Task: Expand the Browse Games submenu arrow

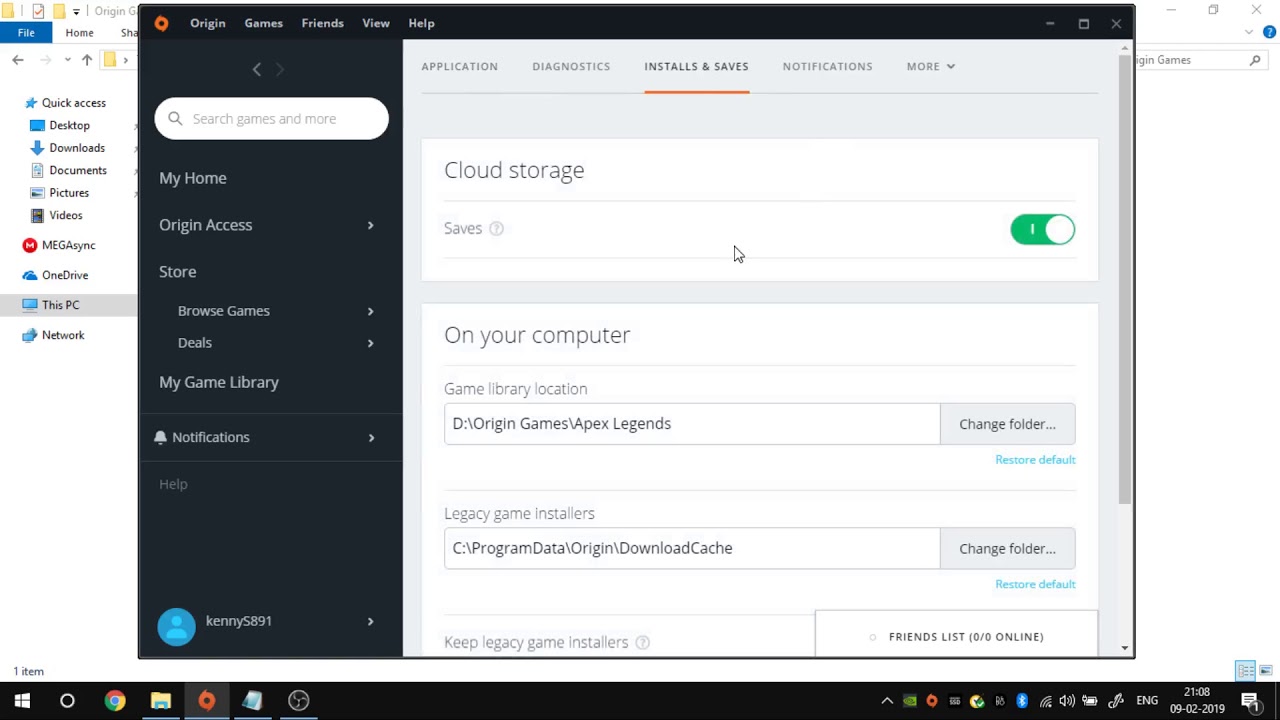Action: tap(370, 311)
